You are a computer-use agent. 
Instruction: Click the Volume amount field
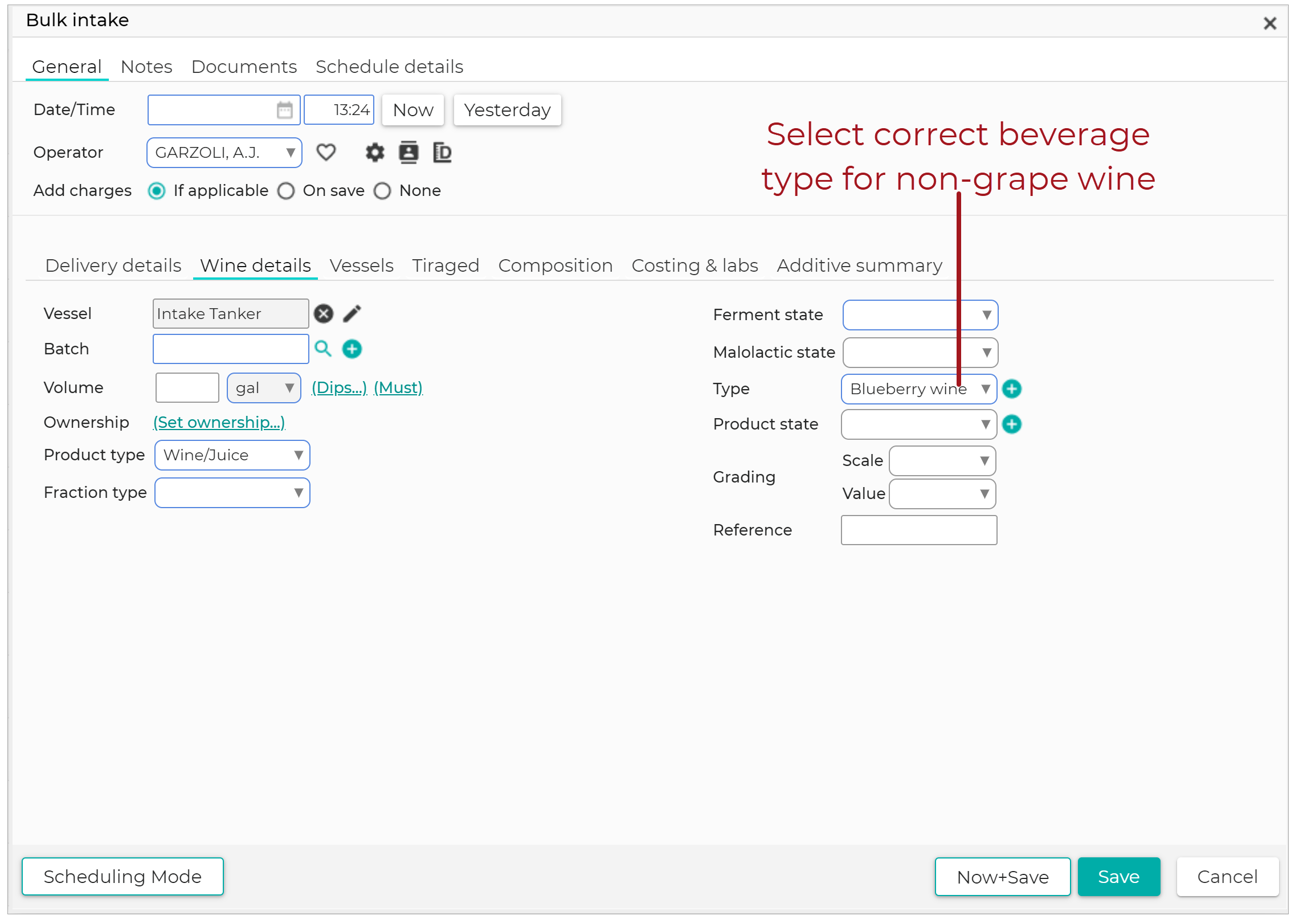click(x=187, y=388)
